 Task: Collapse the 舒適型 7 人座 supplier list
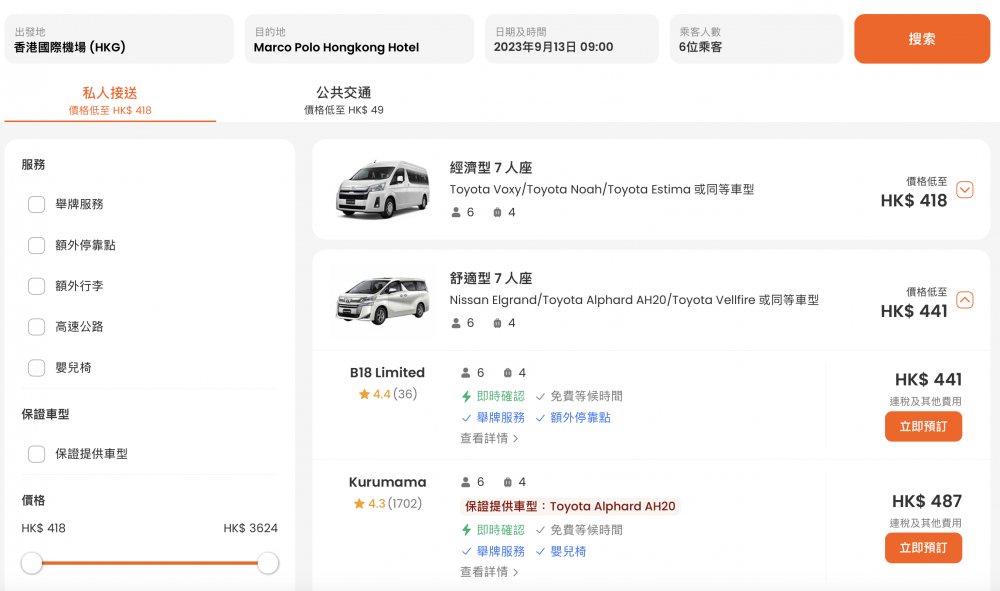pos(965,300)
